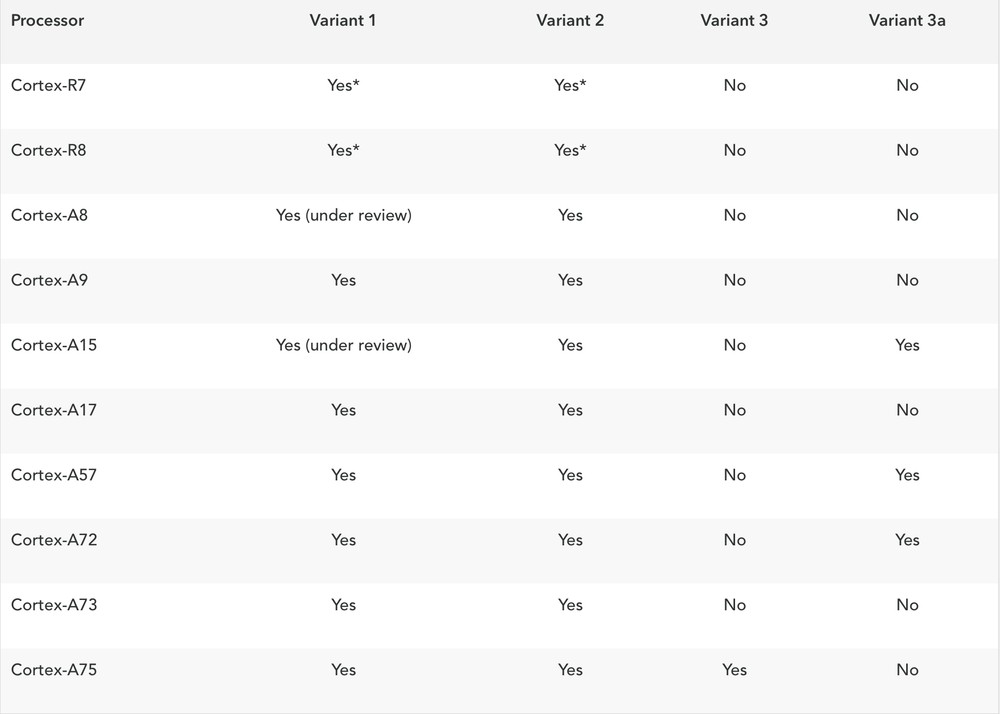Image resolution: width=1000 pixels, height=714 pixels.
Task: Click the Cortex-A73 processor name
Action: tap(54, 605)
